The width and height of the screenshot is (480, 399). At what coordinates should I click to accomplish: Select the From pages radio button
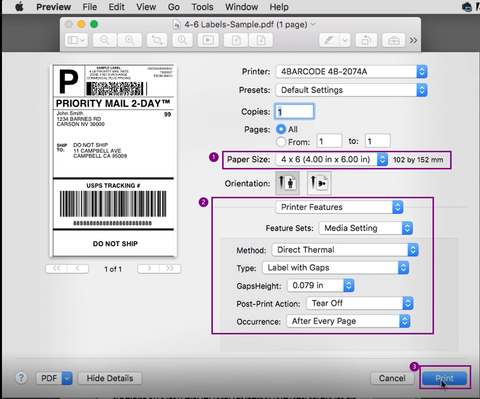(281, 142)
